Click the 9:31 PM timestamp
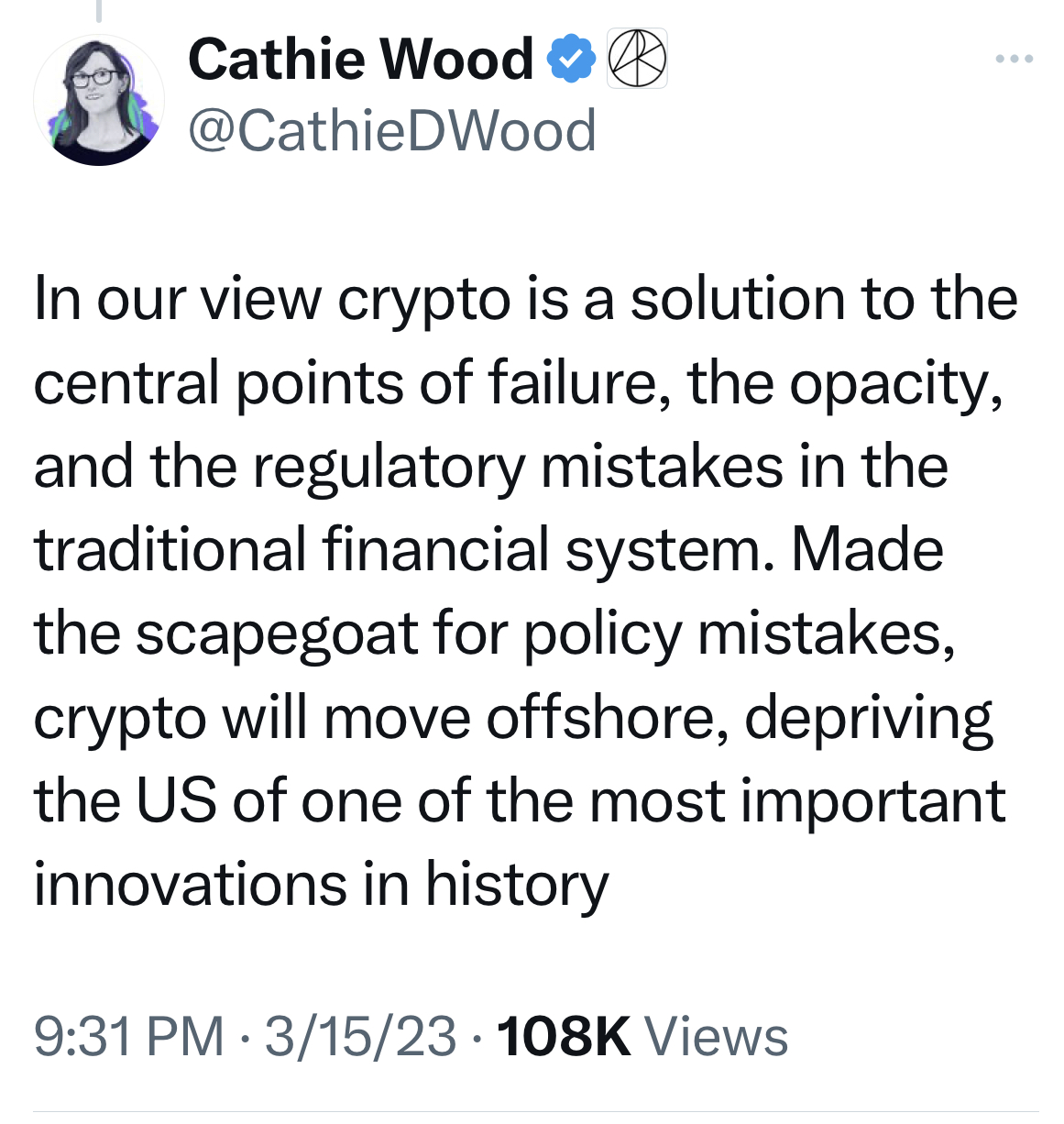This screenshot has height=1124, width=1064. point(128,1036)
